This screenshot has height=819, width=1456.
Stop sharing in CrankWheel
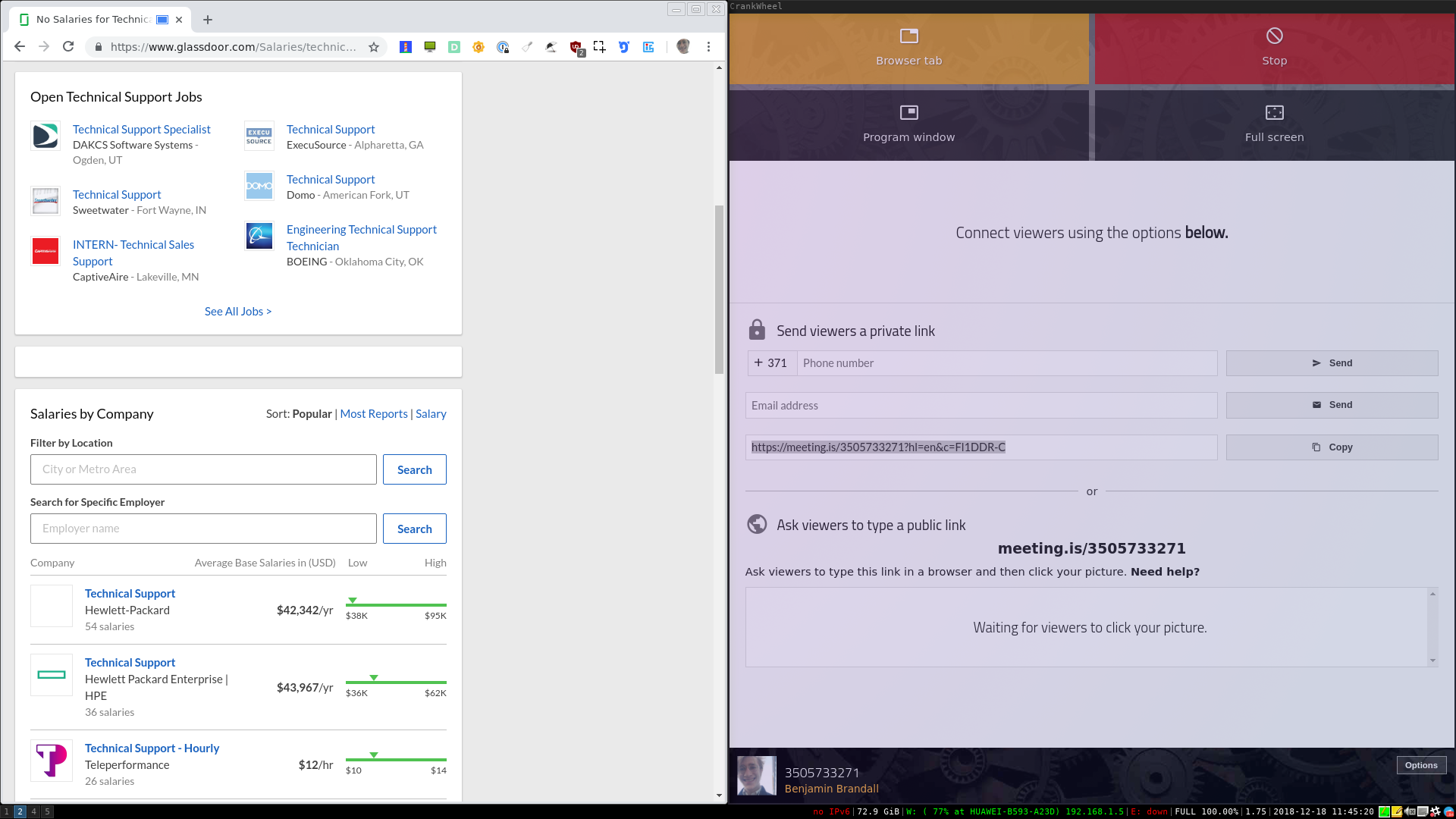(1274, 49)
